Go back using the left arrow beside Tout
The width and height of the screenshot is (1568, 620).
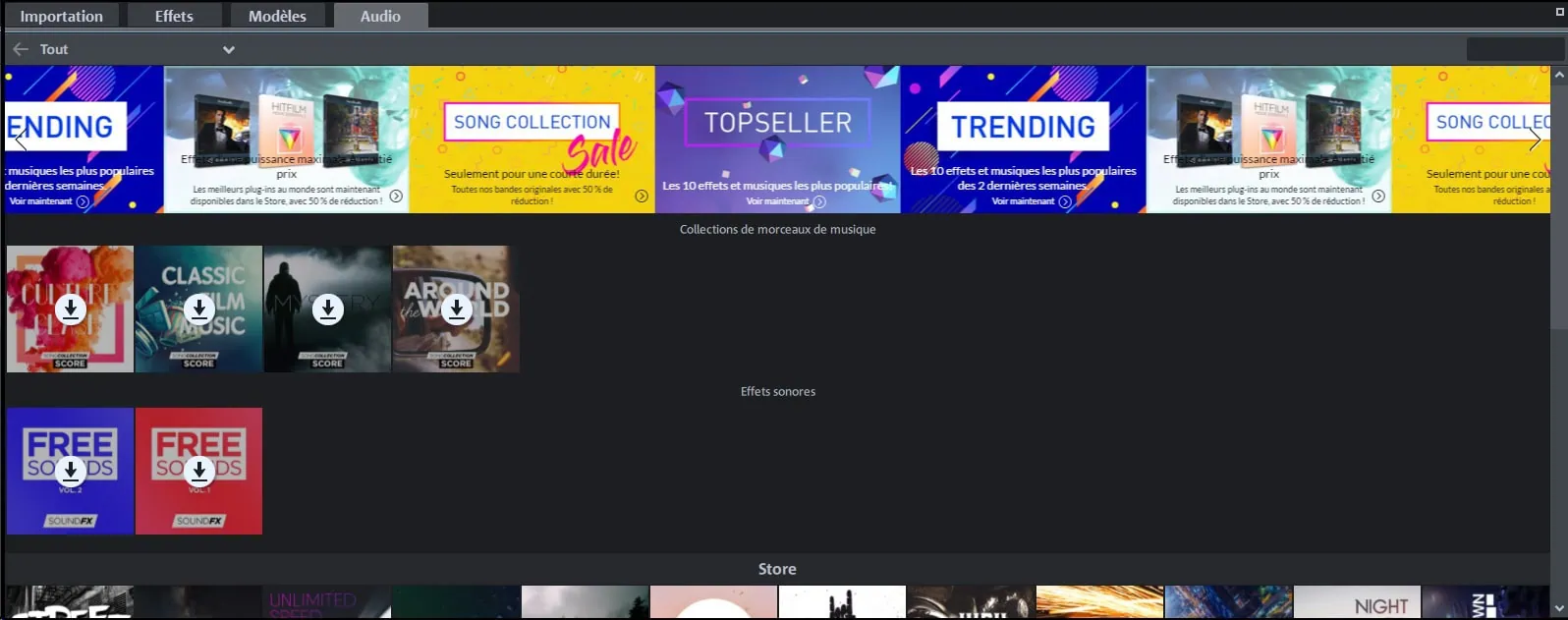pyautogui.click(x=21, y=49)
